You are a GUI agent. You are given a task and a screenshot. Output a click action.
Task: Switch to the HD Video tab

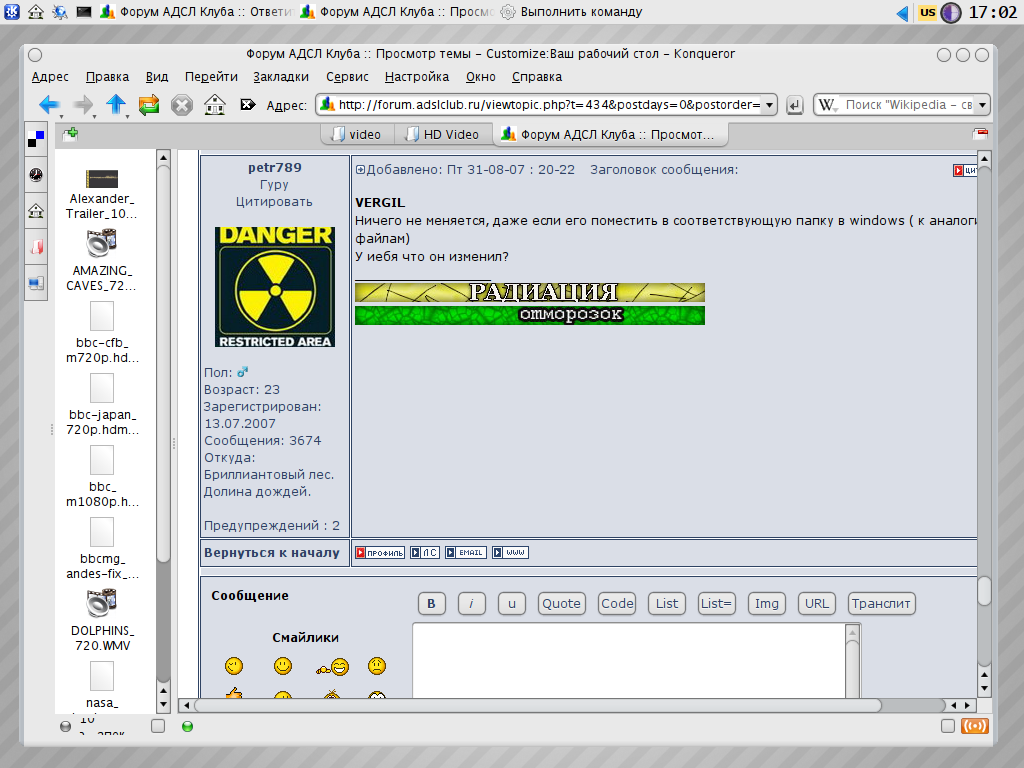441,134
